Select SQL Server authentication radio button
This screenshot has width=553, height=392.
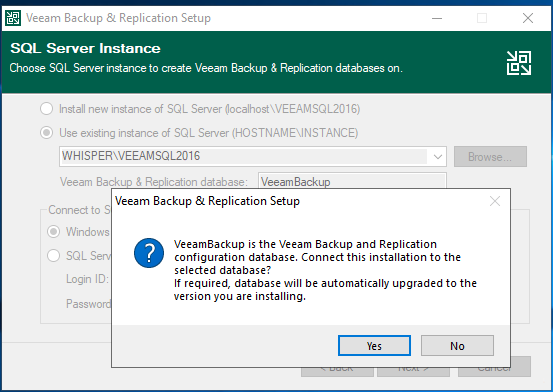(54, 255)
